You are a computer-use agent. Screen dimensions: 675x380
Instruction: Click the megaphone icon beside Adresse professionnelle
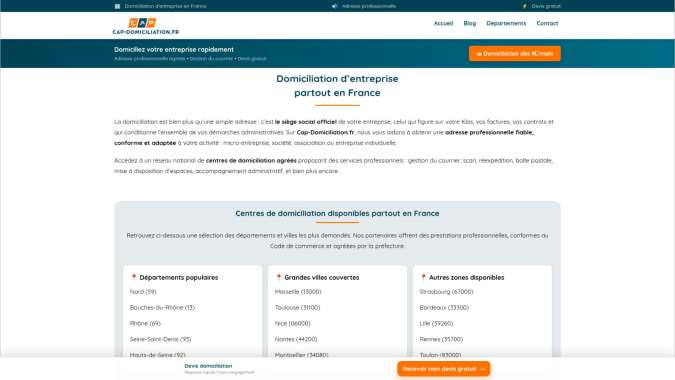click(x=334, y=6)
